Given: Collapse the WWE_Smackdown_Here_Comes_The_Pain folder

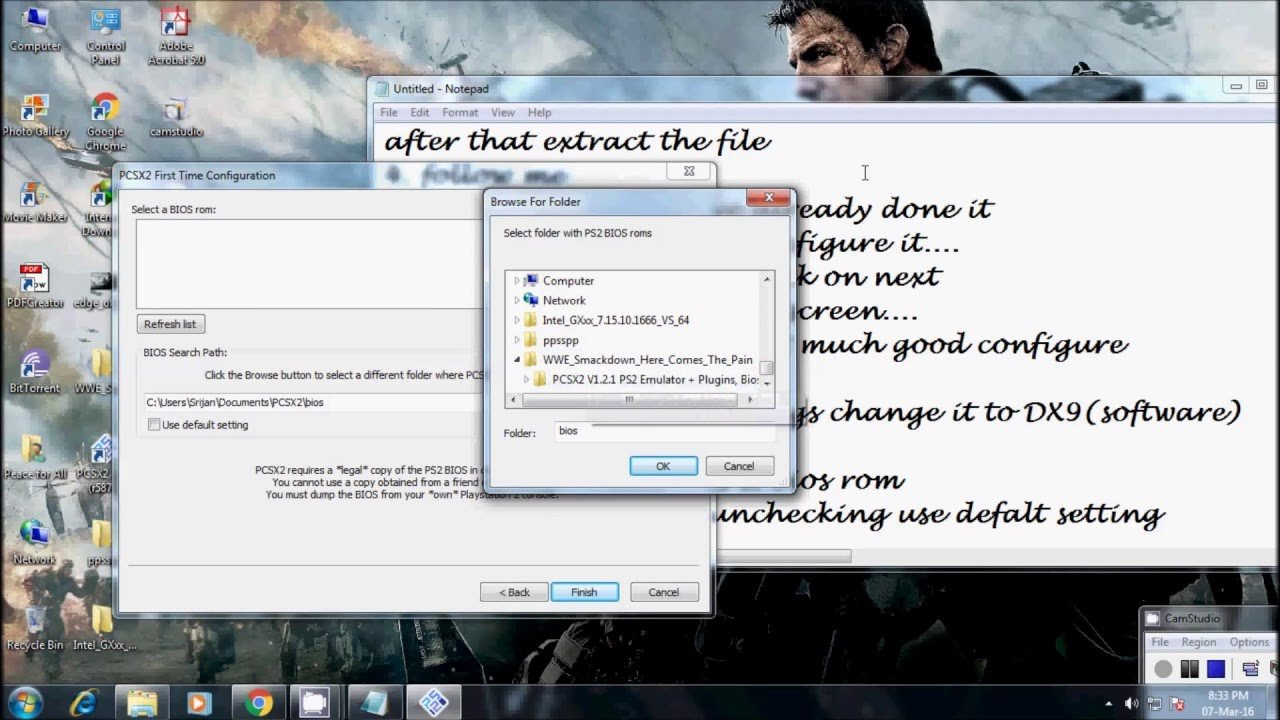Looking at the screenshot, I should pos(517,360).
